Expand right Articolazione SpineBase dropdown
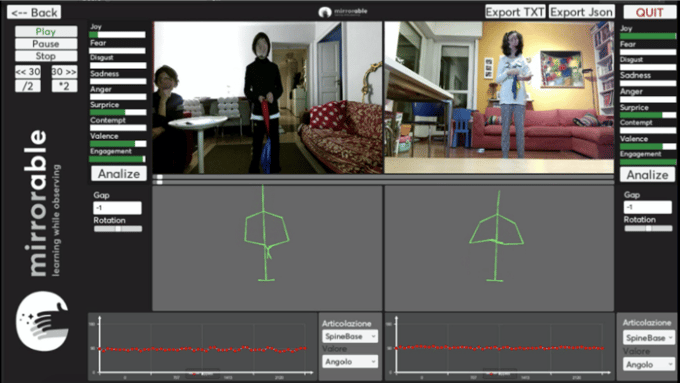680x383 pixels. tap(649, 338)
